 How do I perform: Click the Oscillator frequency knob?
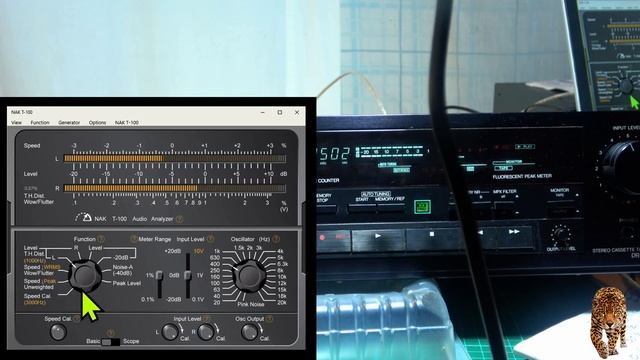click(249, 276)
